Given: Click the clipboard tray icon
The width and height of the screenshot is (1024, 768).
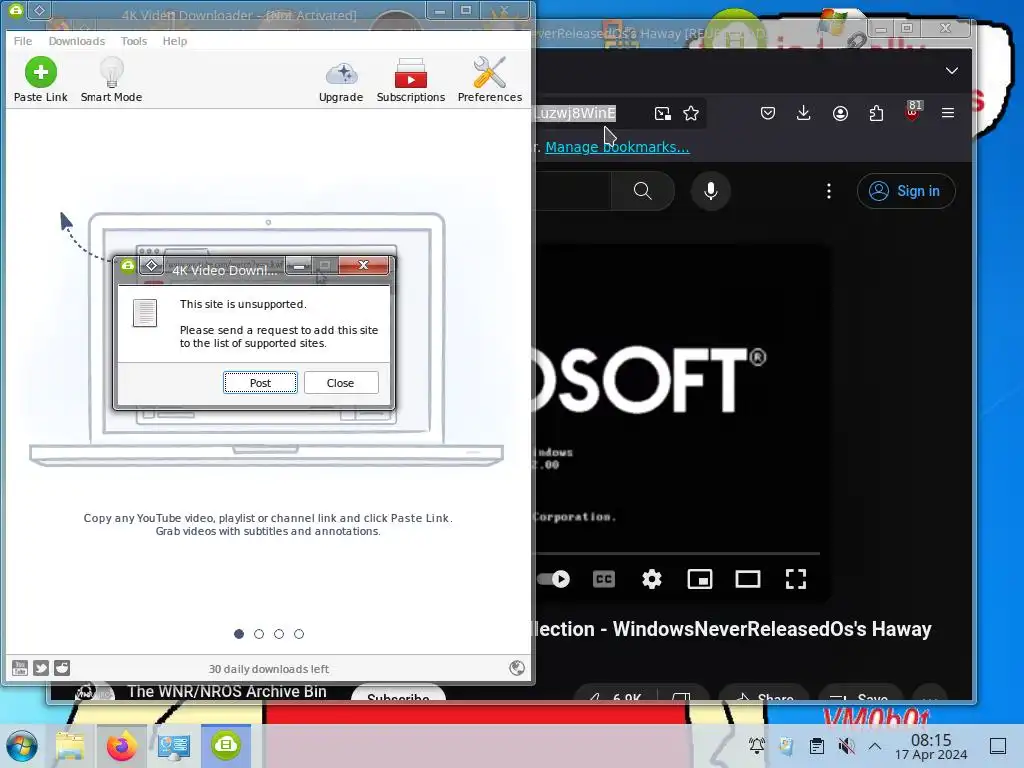Looking at the screenshot, I should [x=816, y=746].
